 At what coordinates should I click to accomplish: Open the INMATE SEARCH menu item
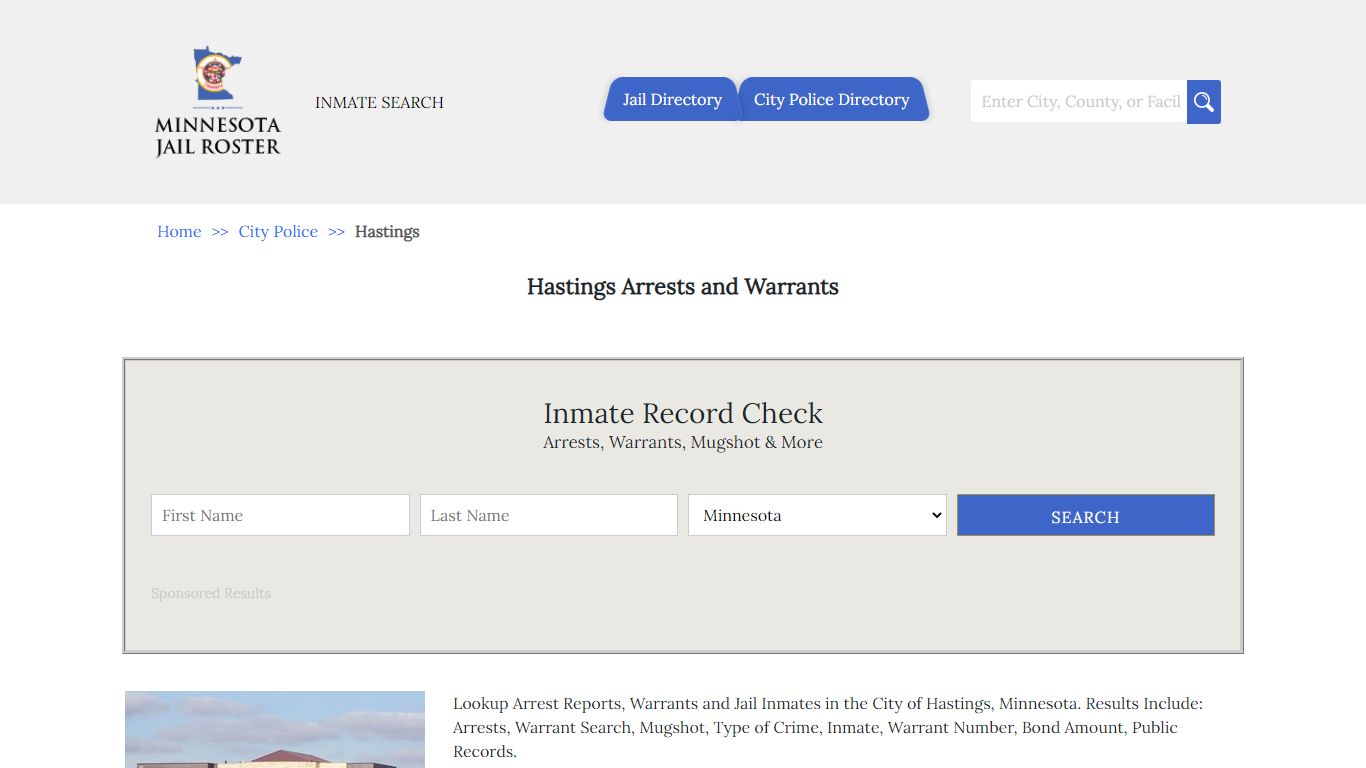(x=379, y=102)
